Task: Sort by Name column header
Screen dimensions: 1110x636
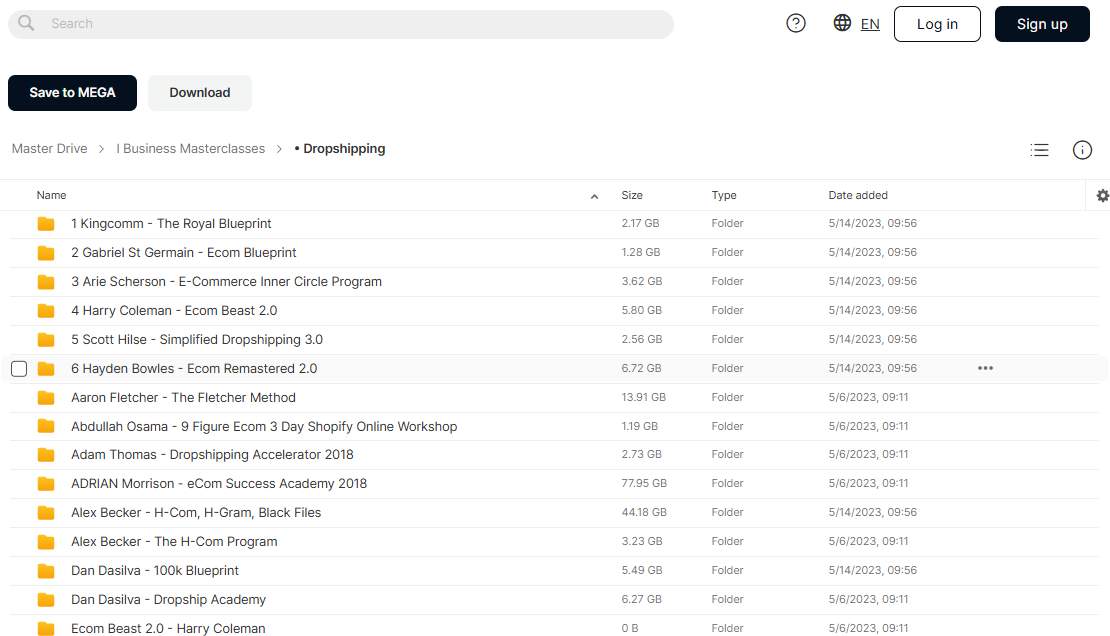Action: (52, 195)
